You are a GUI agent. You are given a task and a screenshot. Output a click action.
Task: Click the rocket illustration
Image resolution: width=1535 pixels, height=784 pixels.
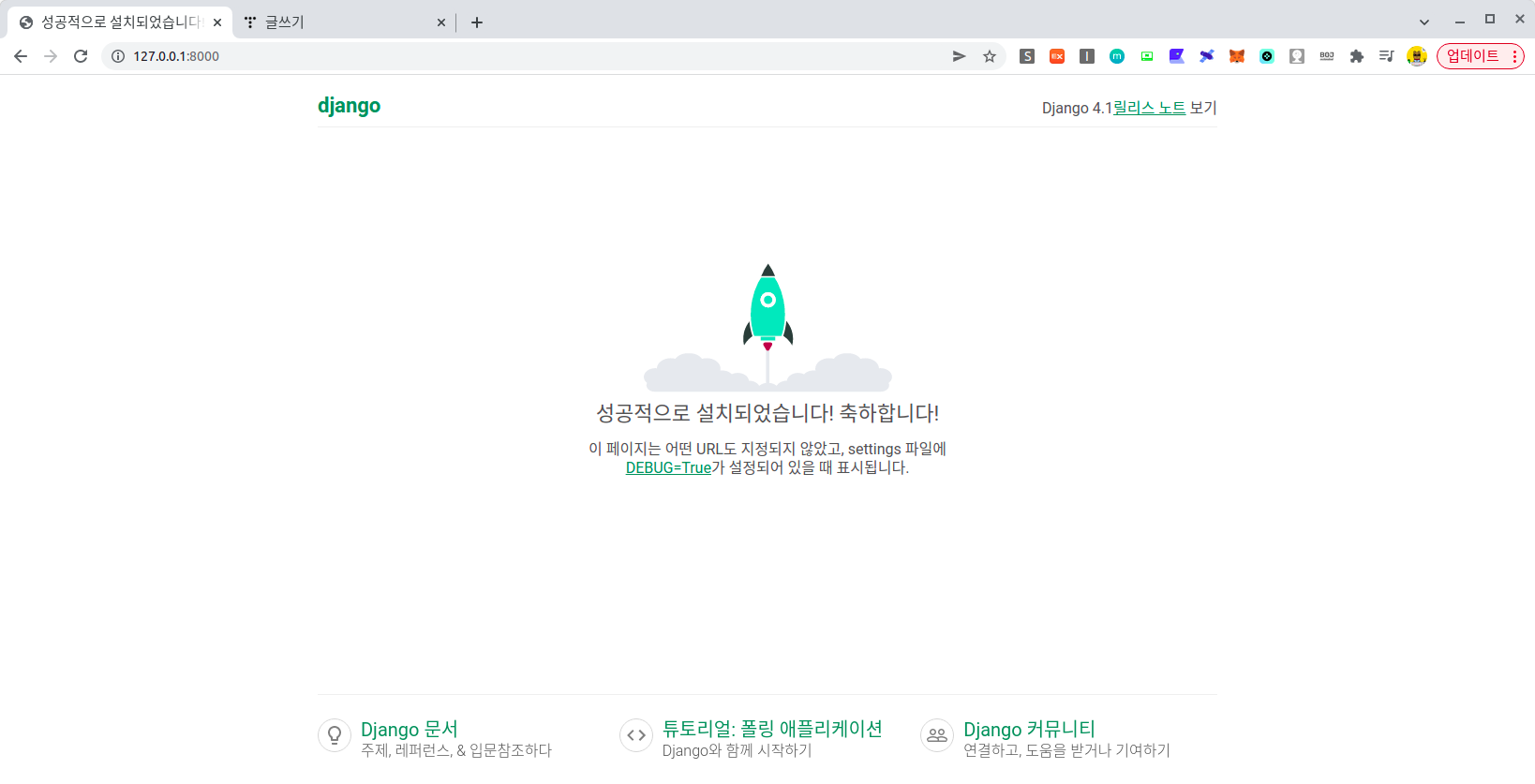(767, 328)
